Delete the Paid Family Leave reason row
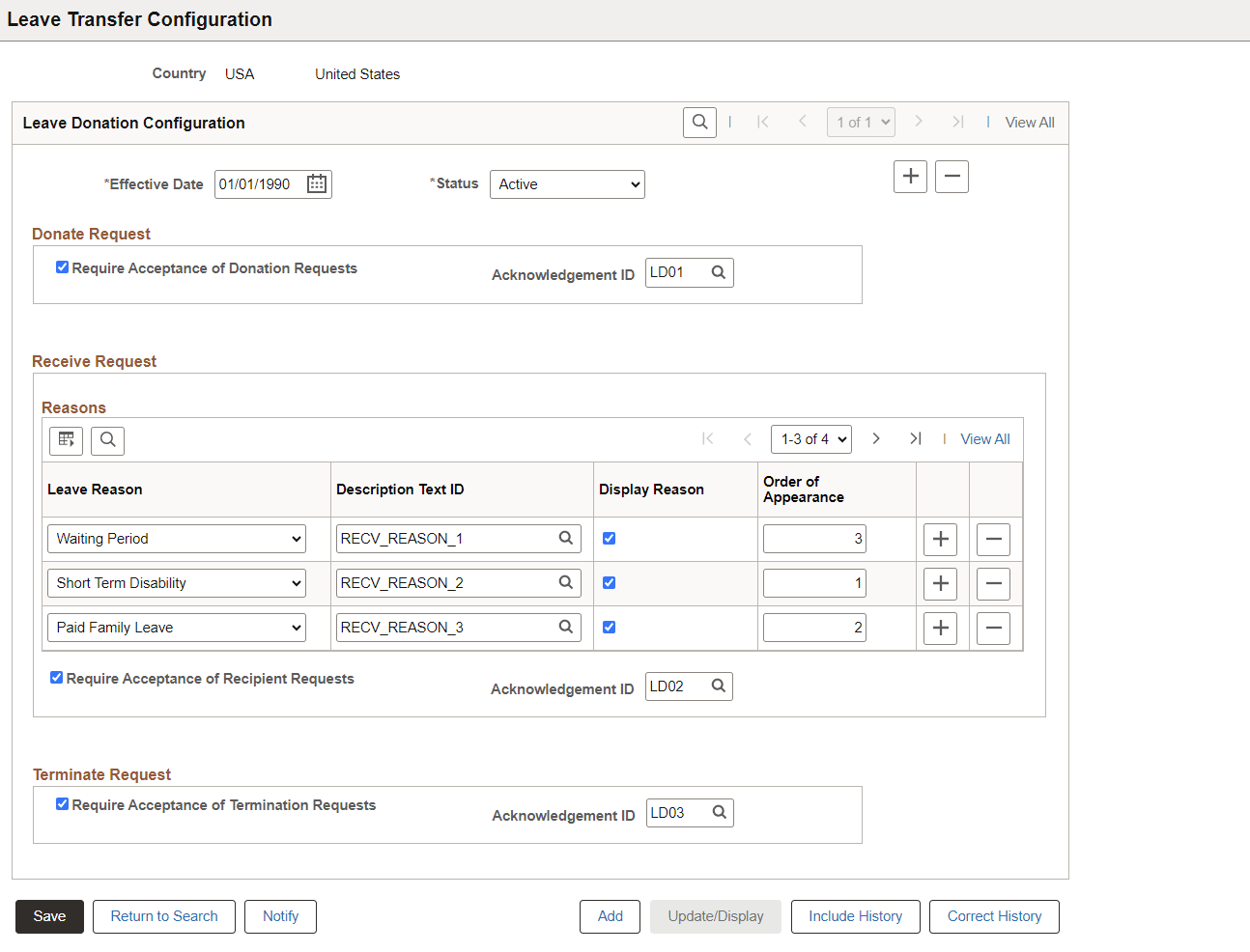The height and width of the screenshot is (952, 1250). click(993, 628)
